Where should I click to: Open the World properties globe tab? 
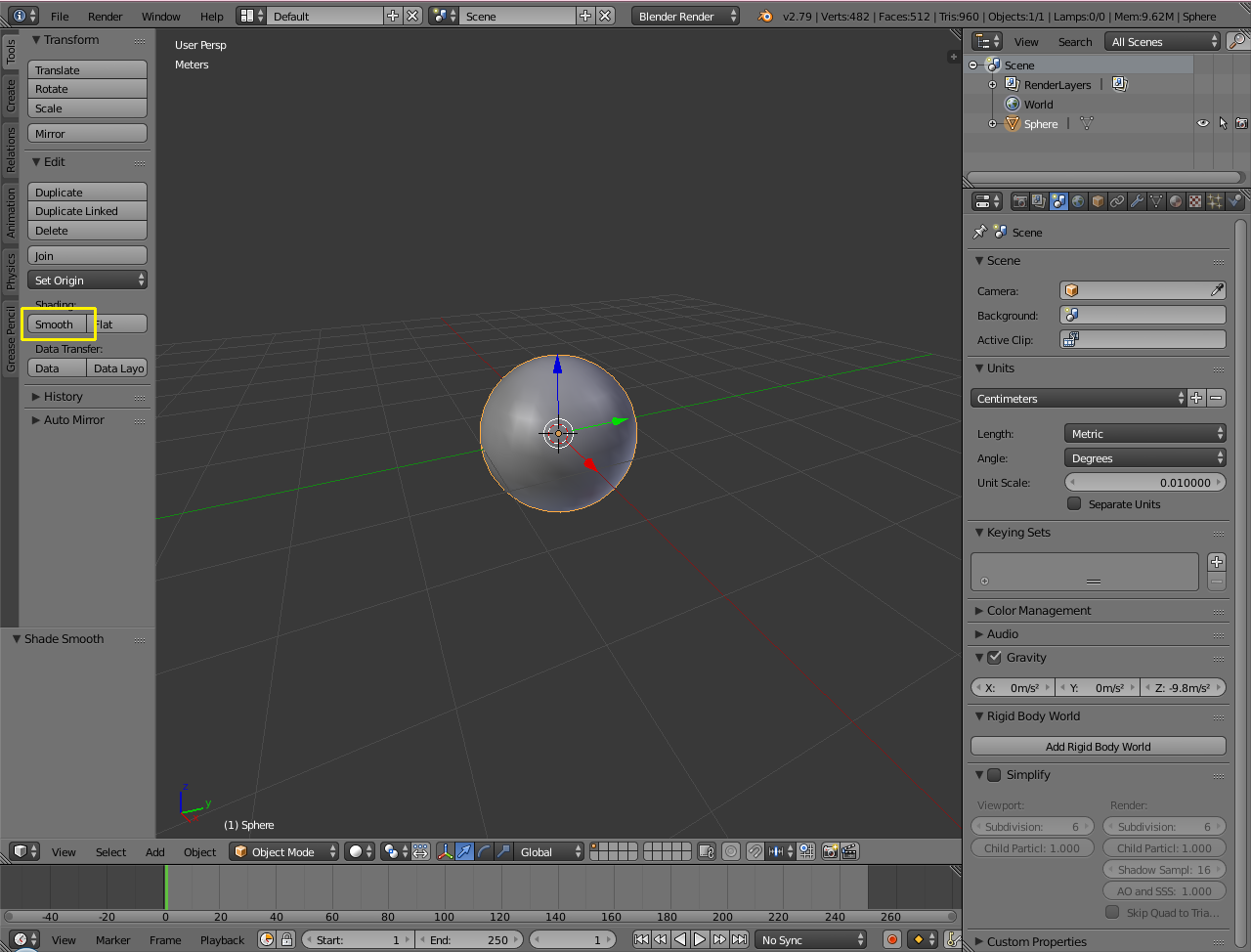click(1078, 201)
